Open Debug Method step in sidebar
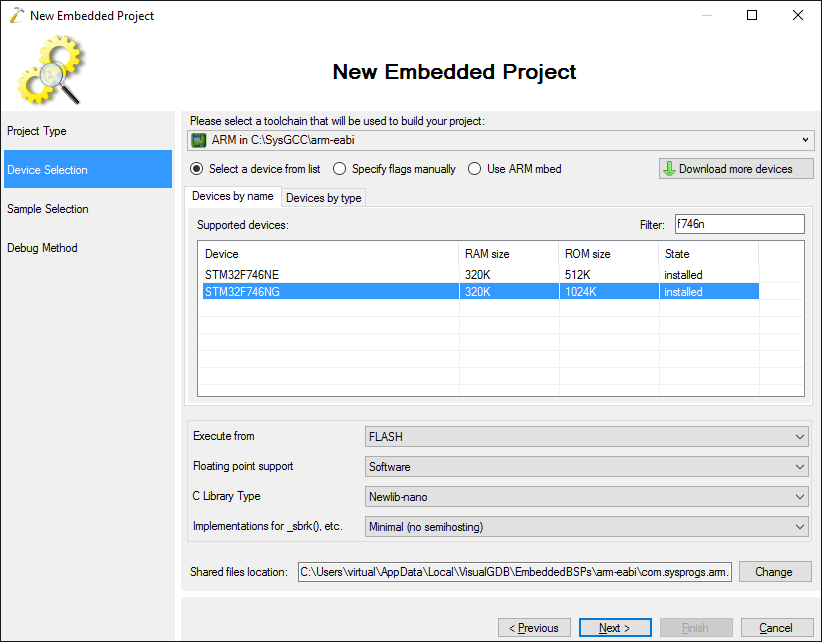822x642 pixels. pos(88,248)
